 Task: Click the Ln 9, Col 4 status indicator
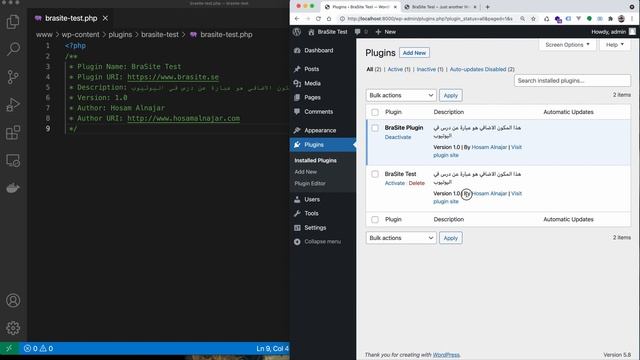tap(272, 348)
